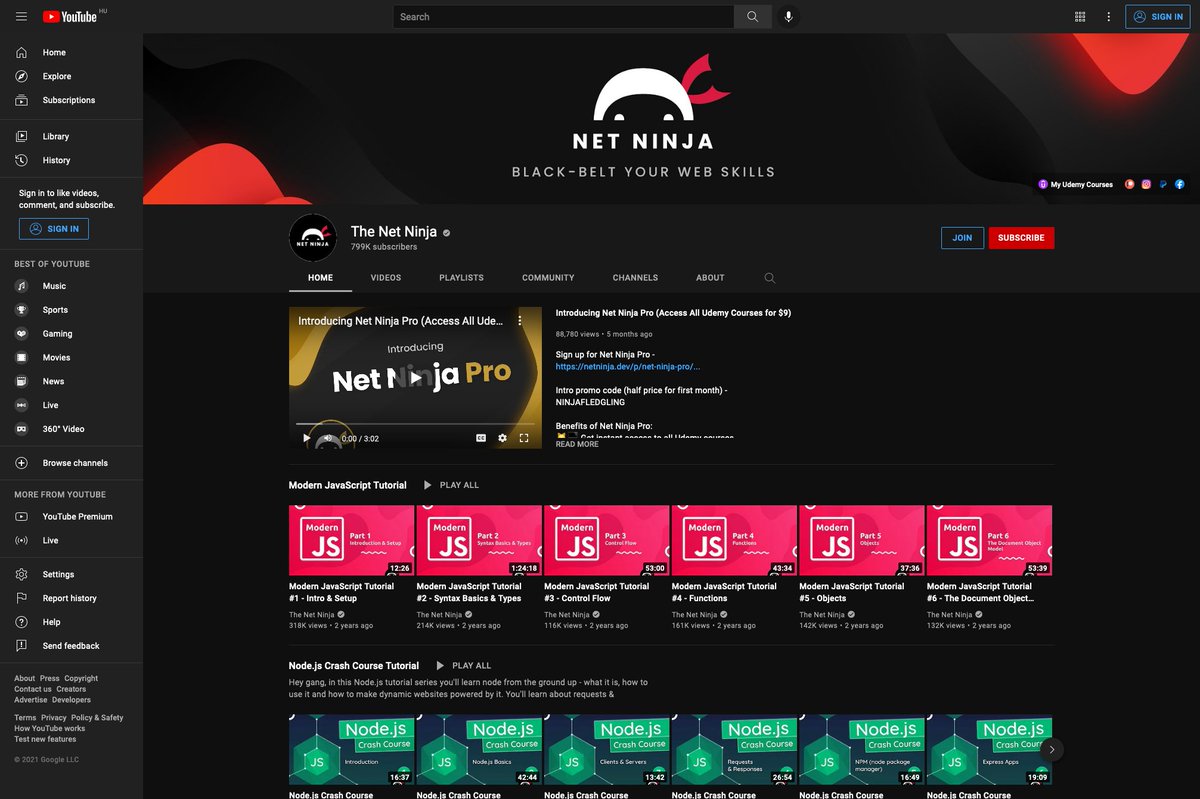Open the three-dot settings menu in header
1200x799 pixels.
click(1108, 17)
